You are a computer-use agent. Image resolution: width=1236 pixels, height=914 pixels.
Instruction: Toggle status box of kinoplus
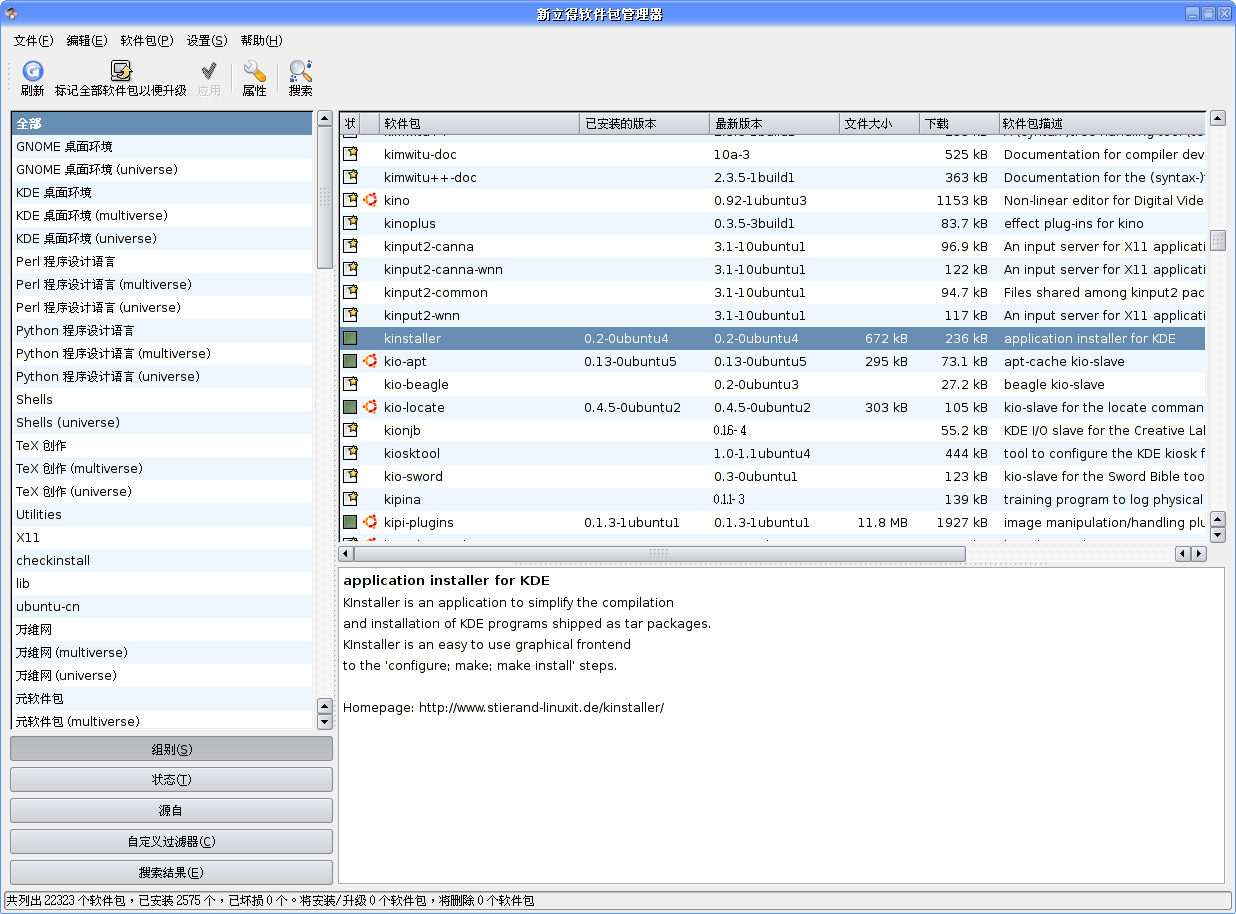click(x=350, y=223)
